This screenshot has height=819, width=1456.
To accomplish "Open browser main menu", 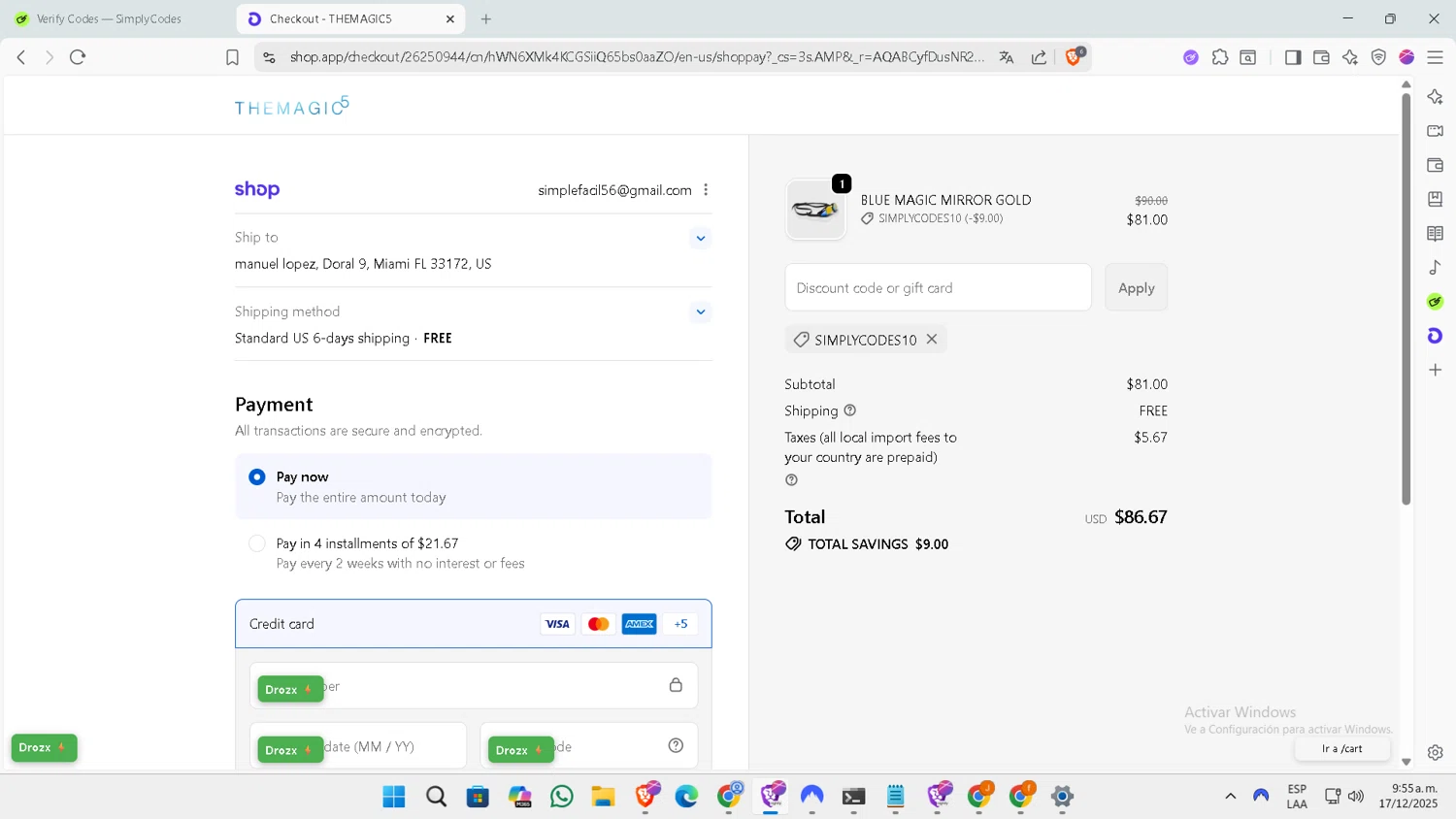I will click(x=1435, y=57).
